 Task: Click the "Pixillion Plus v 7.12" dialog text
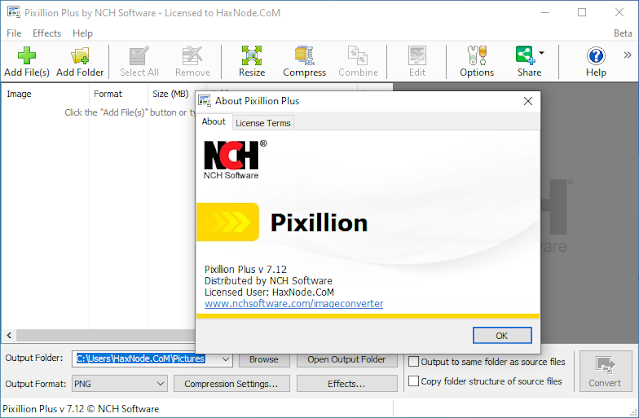(245, 269)
